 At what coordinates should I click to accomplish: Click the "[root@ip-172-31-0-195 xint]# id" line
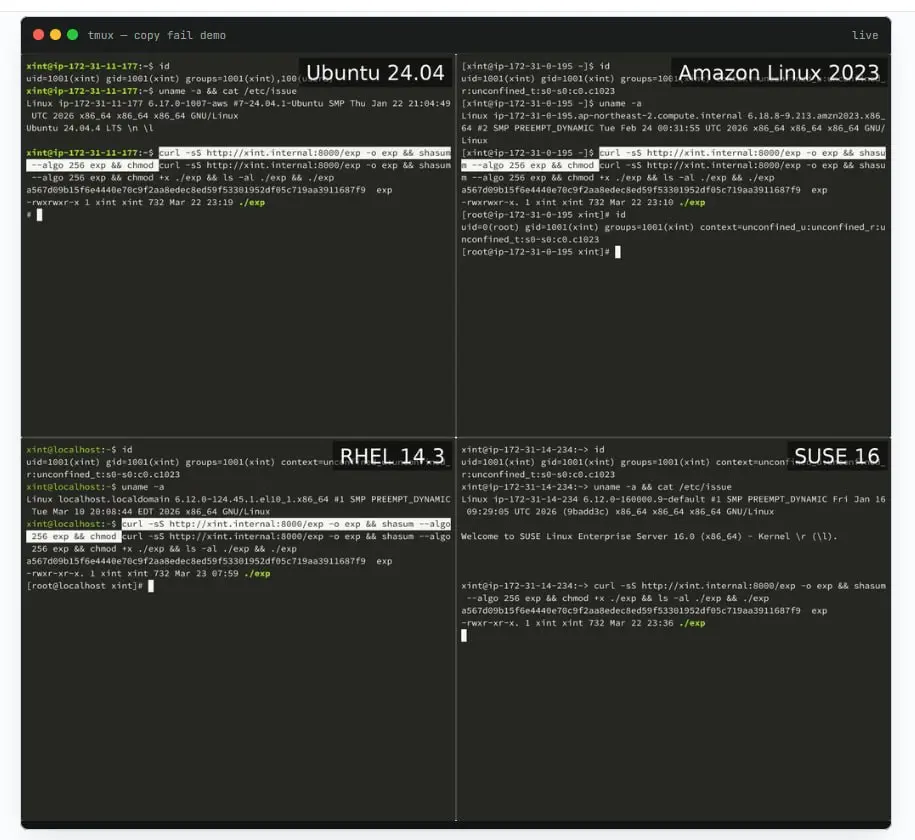pyautogui.click(x=543, y=215)
